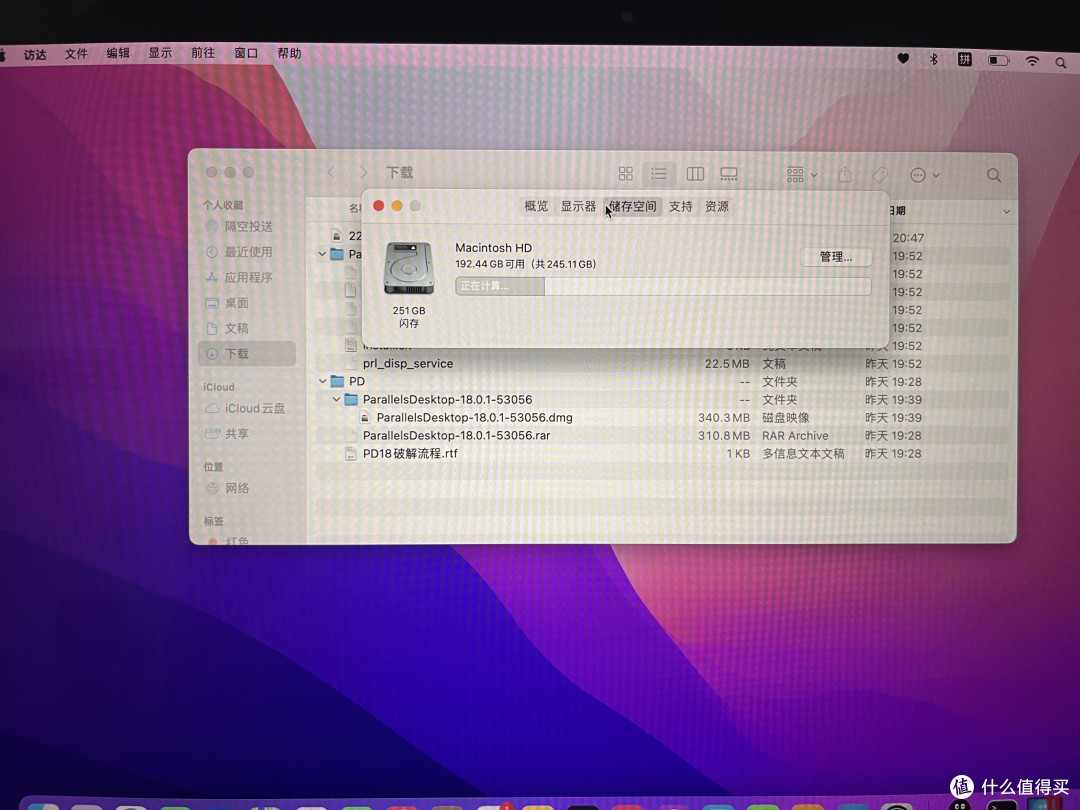
Task: Click the Wi-Fi icon in menu bar
Action: point(1032,61)
